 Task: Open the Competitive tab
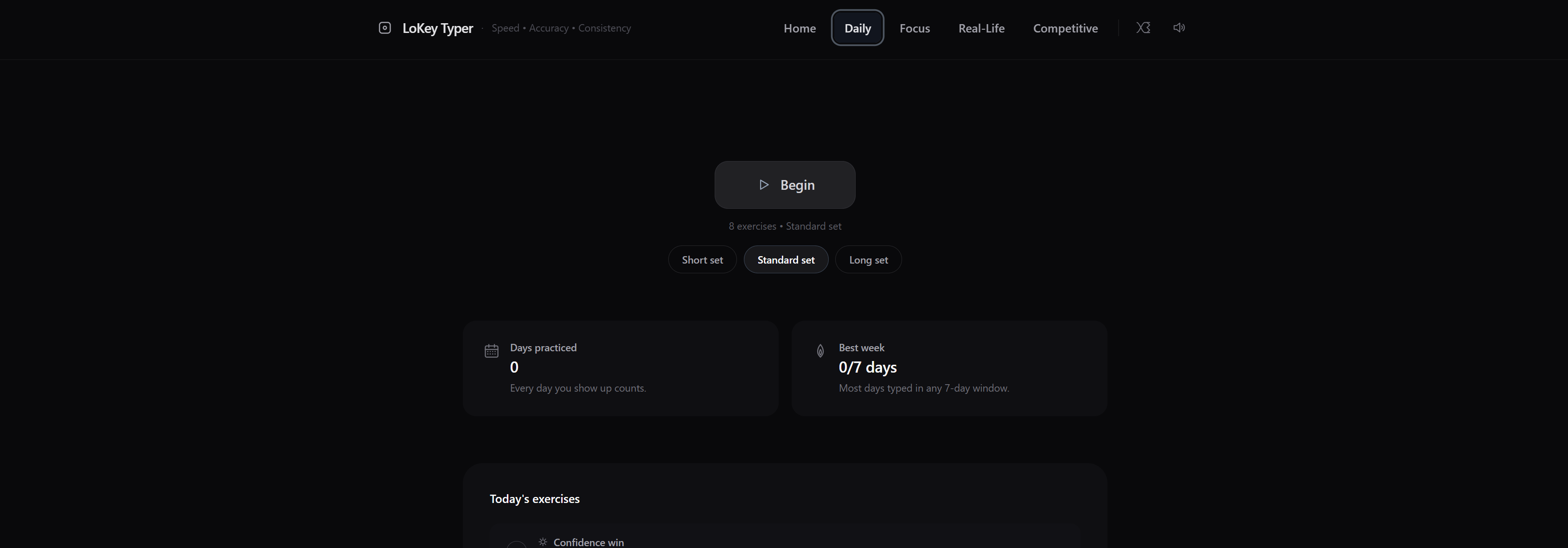tap(1065, 29)
